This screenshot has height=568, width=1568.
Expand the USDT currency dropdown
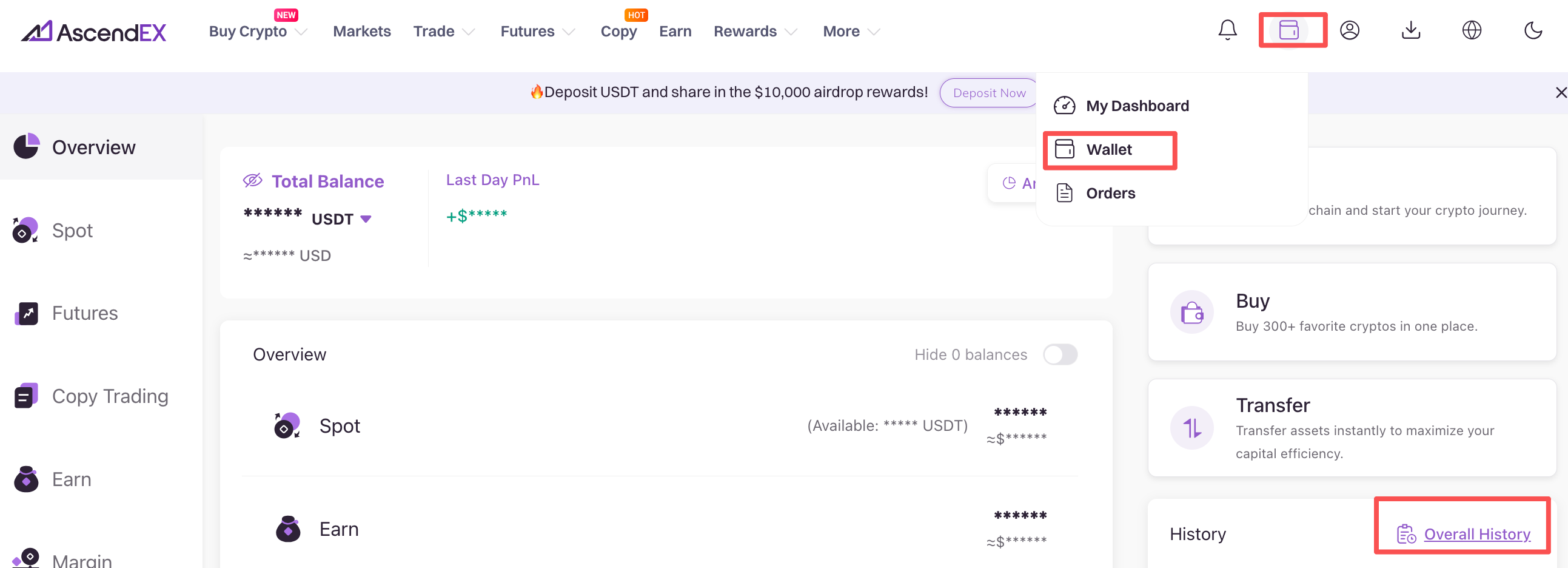pos(366,219)
